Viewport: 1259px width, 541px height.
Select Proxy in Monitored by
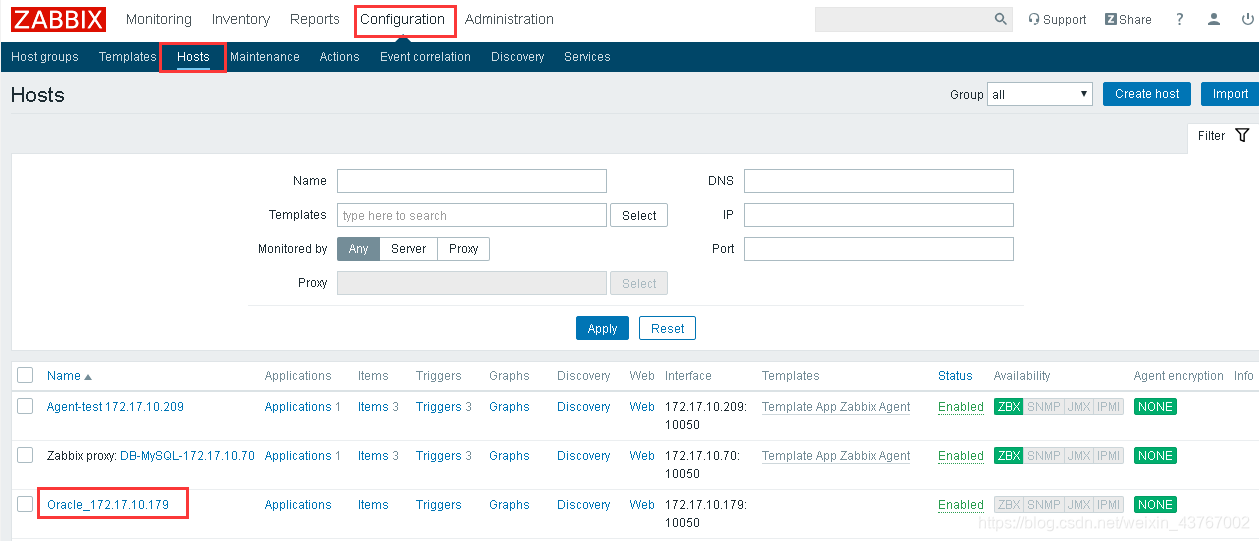click(463, 249)
